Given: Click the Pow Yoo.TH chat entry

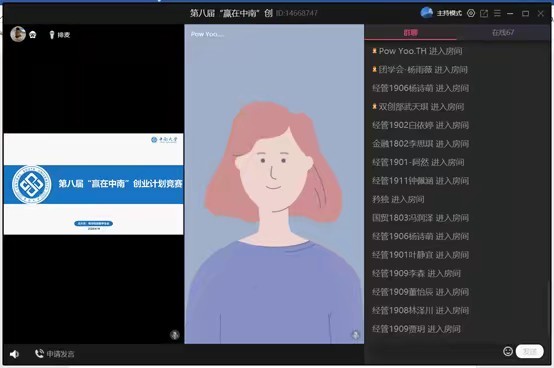Looking at the screenshot, I should [x=417, y=51].
